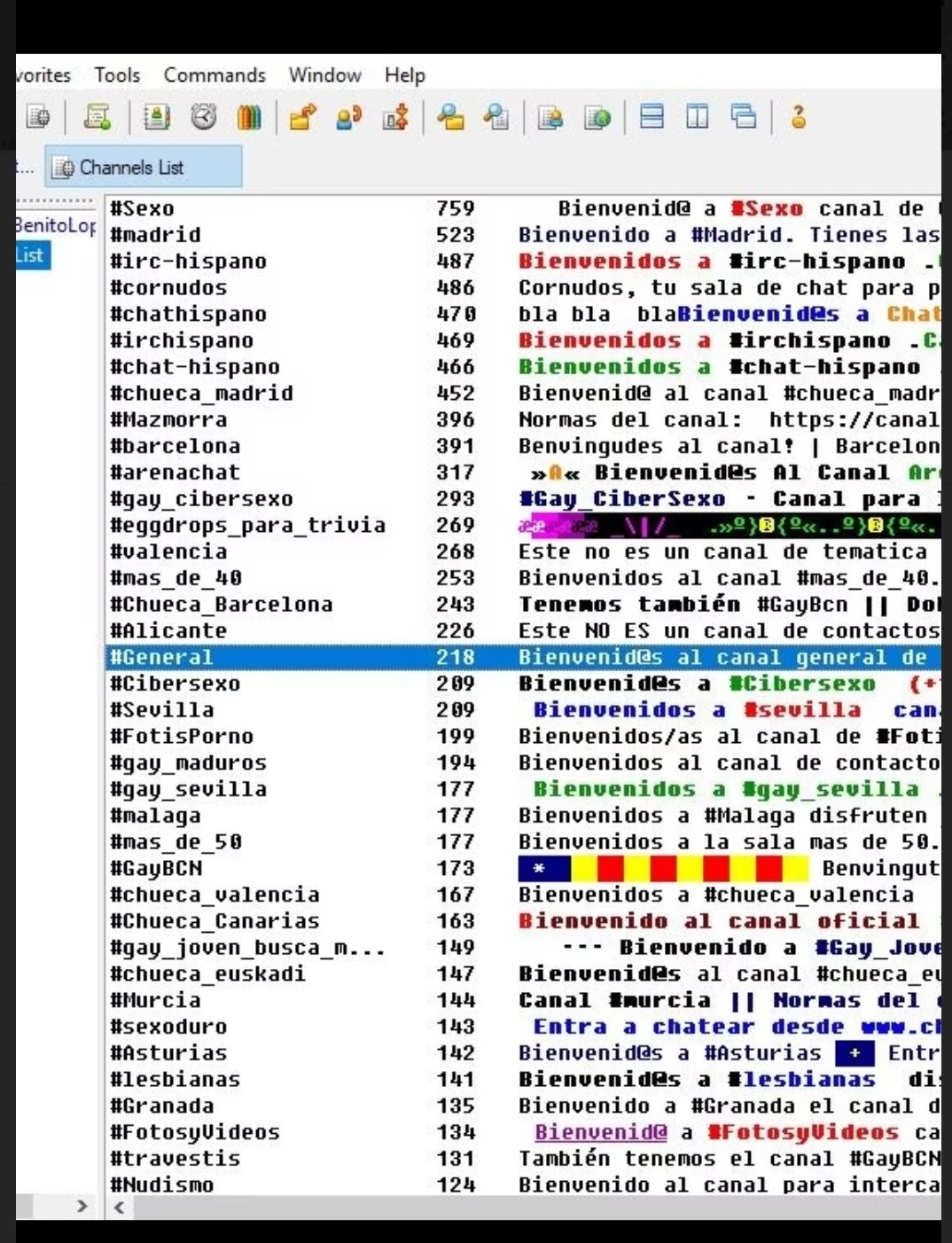Open the Address Book from the toolbar
This screenshot has width=952, height=1243.
[x=156, y=116]
